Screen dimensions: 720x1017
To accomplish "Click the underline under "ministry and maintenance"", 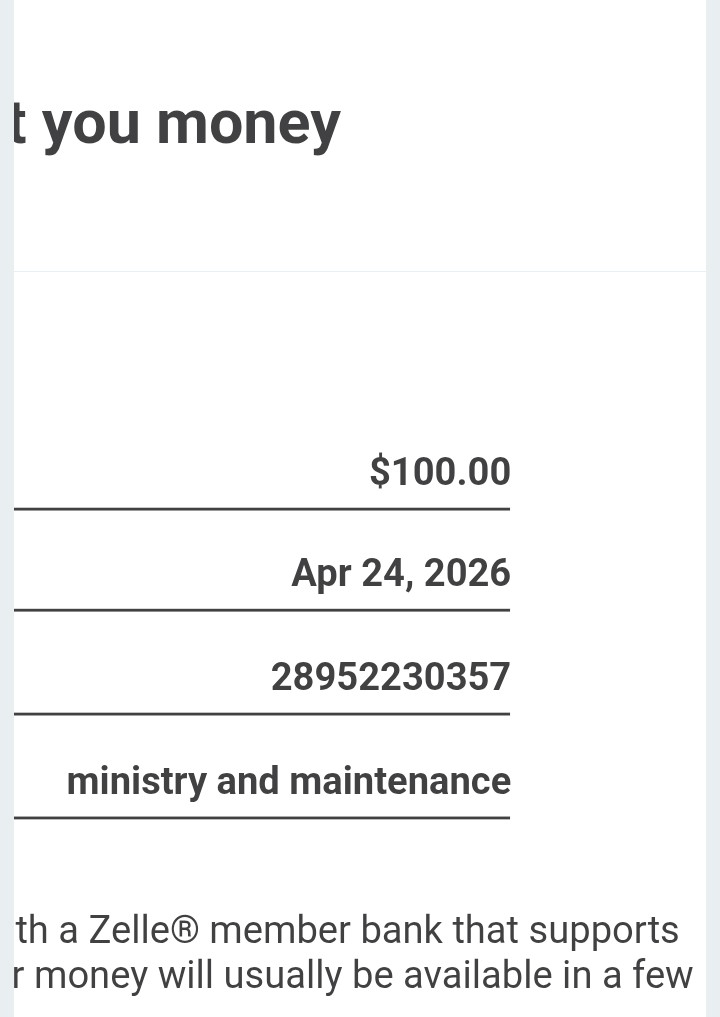I will [262, 818].
